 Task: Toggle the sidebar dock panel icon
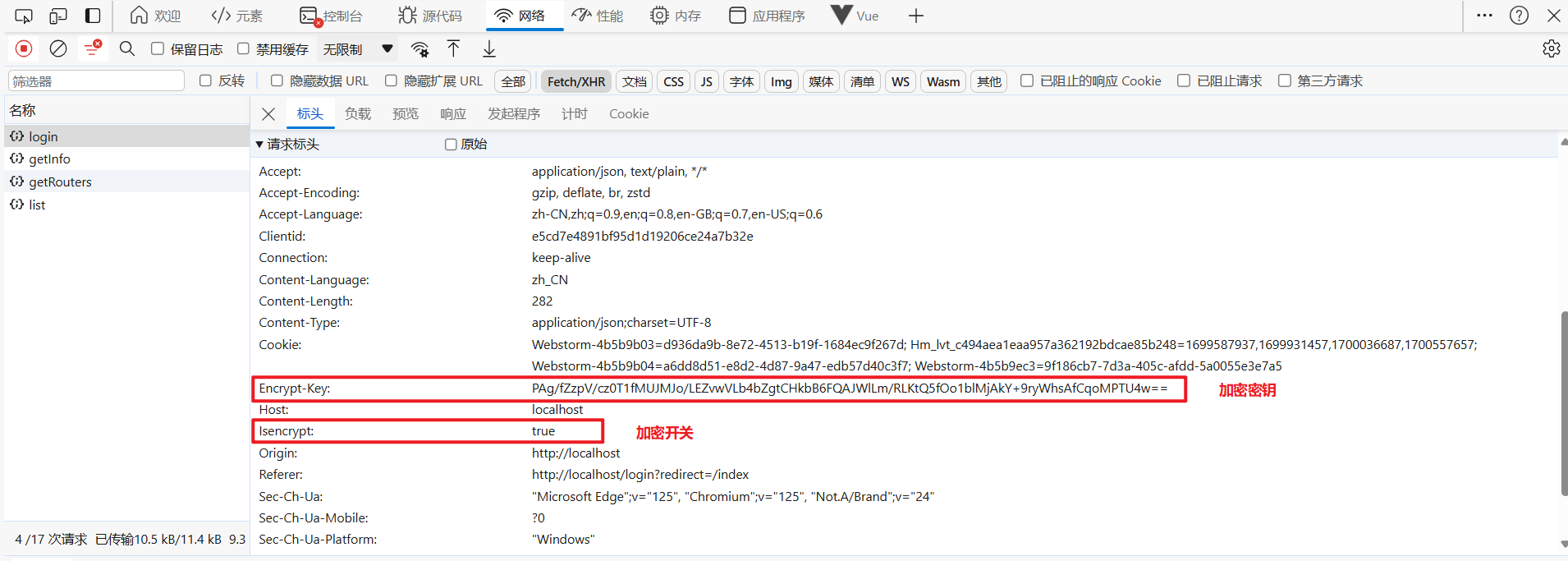[x=93, y=16]
